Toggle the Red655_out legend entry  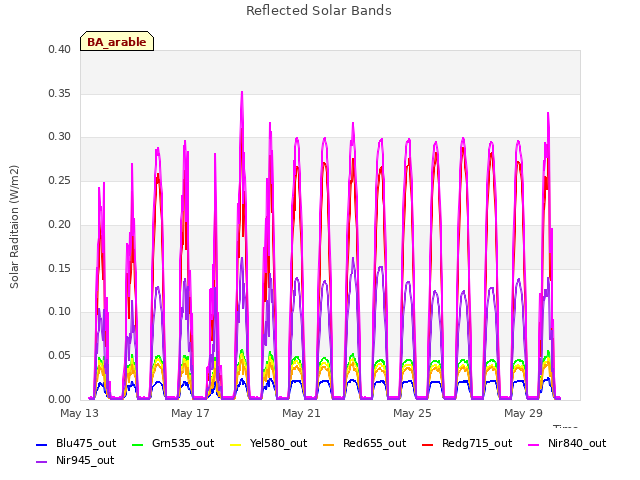364,444
